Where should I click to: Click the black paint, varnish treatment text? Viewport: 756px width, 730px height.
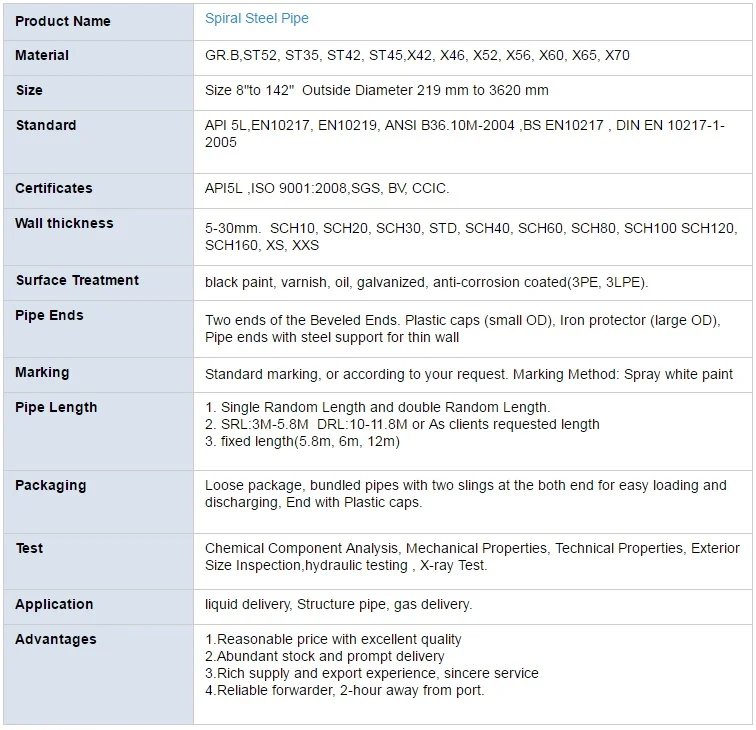pos(427,282)
